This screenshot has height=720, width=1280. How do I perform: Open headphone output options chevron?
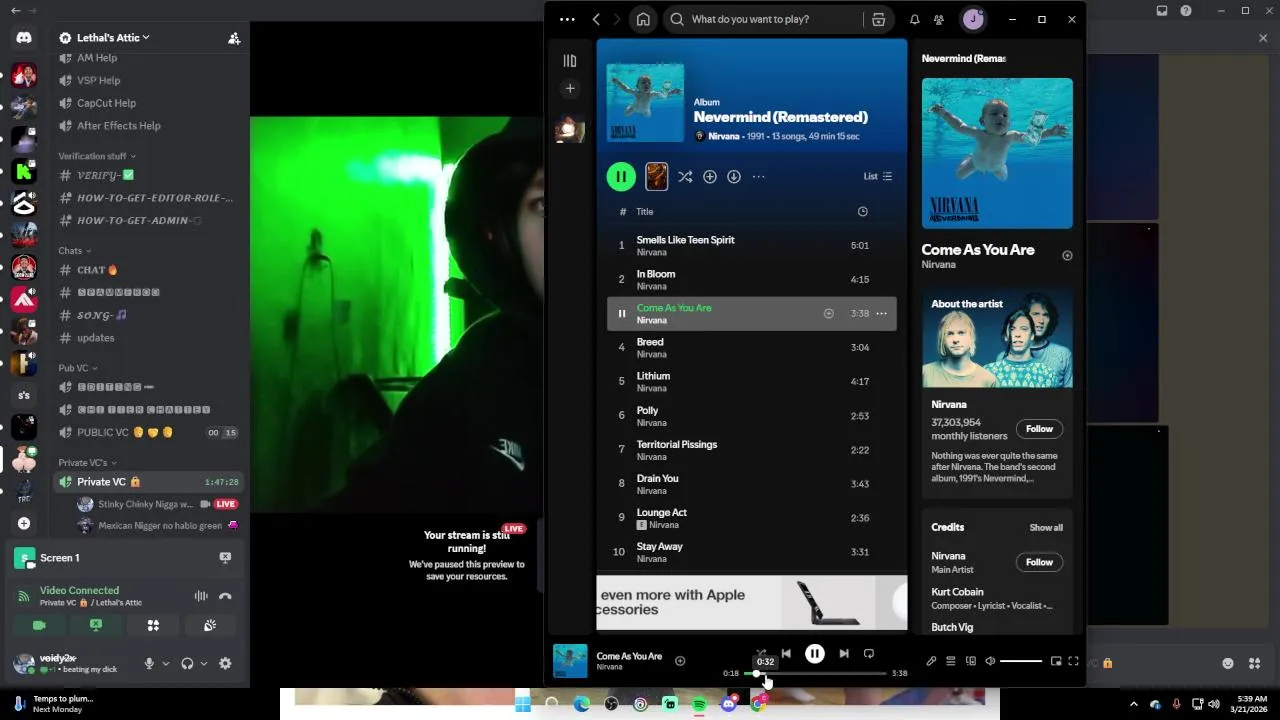click(x=204, y=663)
